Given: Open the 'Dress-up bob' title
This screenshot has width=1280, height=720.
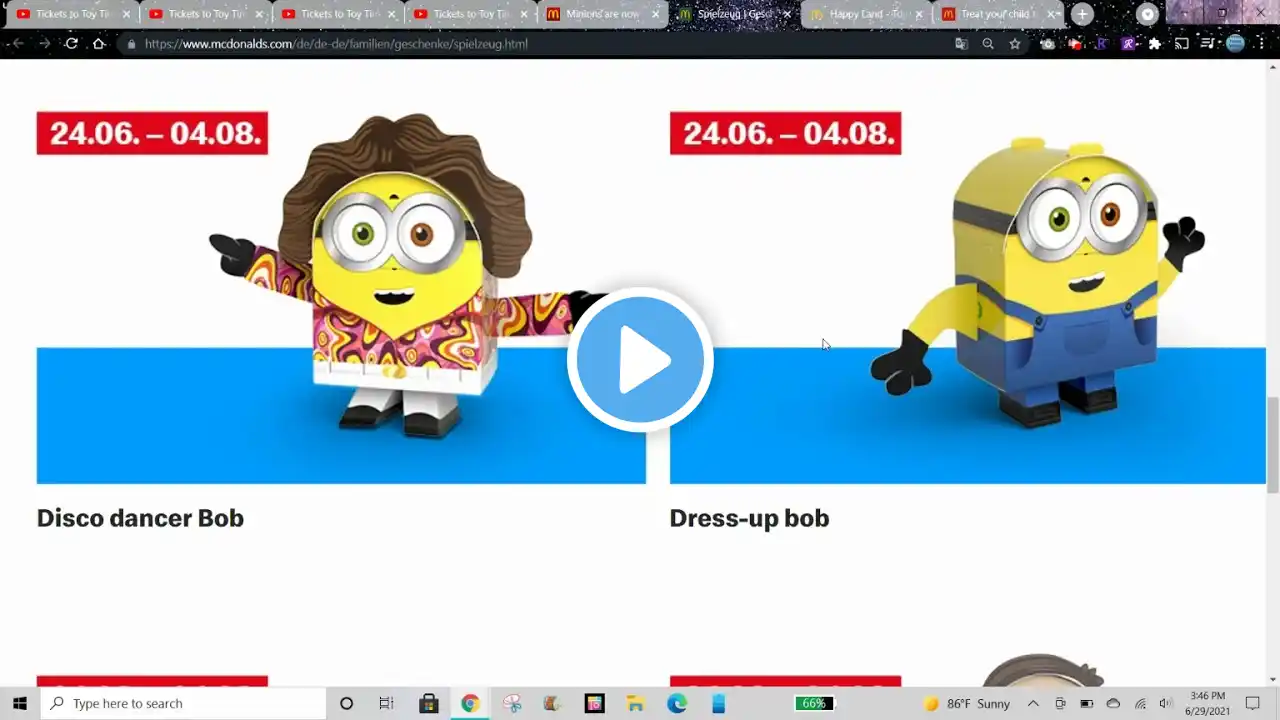Looking at the screenshot, I should [749, 518].
